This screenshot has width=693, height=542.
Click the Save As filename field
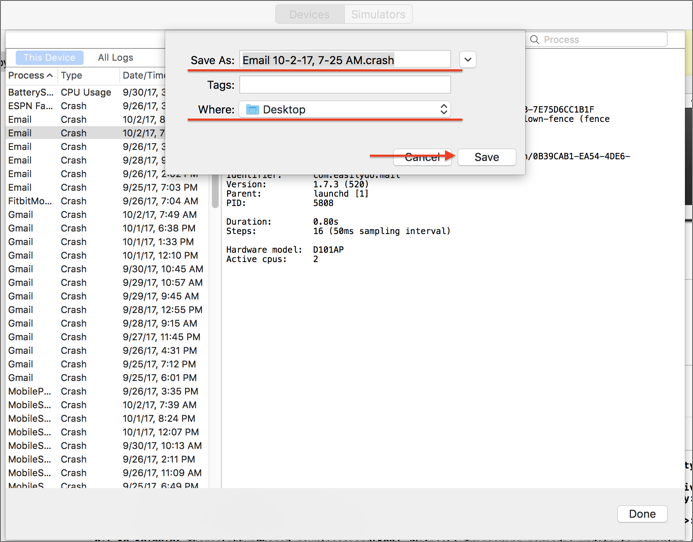345,60
